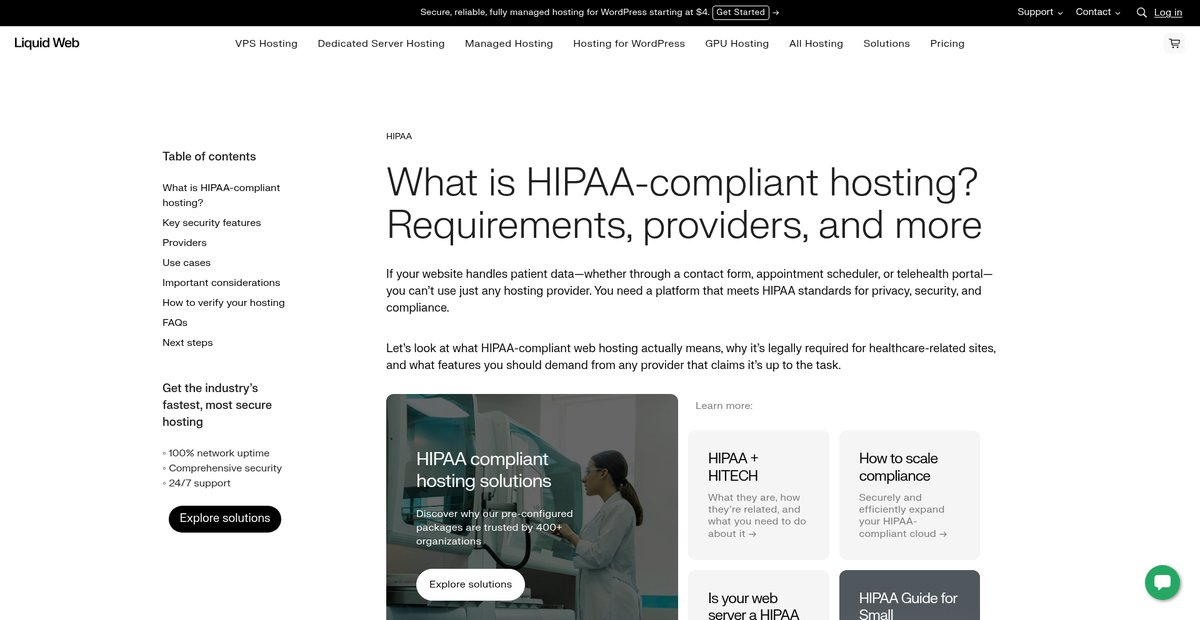Open 'Is your web server a HIPAA' card
This screenshot has width=1200, height=620.
tap(758, 595)
